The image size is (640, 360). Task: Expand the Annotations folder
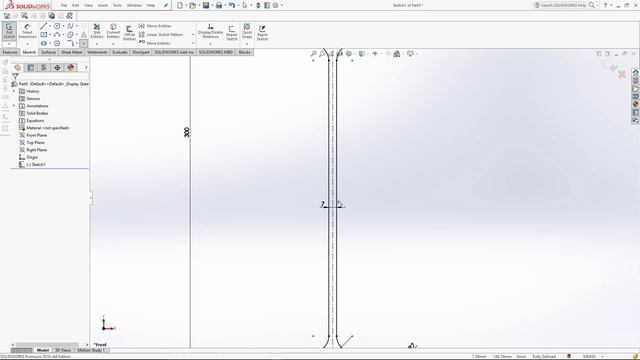[x=14, y=106]
